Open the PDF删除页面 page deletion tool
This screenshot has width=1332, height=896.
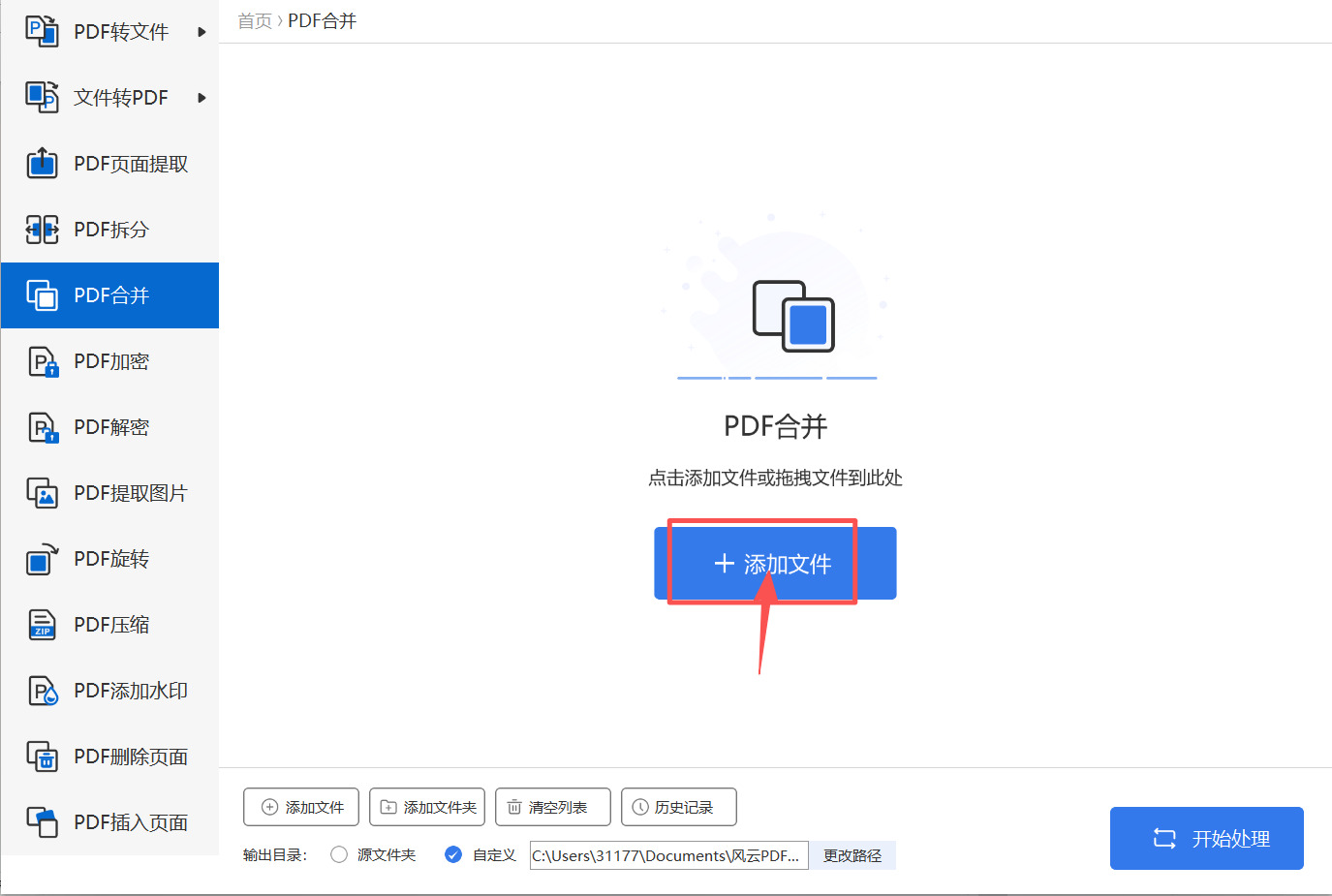[x=109, y=757]
